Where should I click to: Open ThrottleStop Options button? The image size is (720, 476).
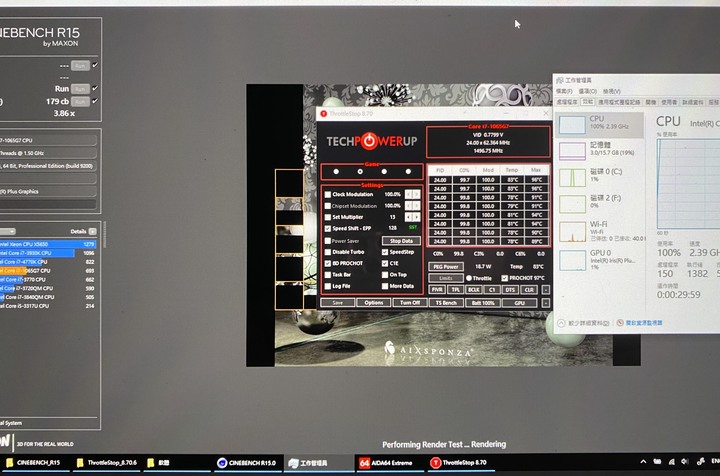tap(374, 303)
